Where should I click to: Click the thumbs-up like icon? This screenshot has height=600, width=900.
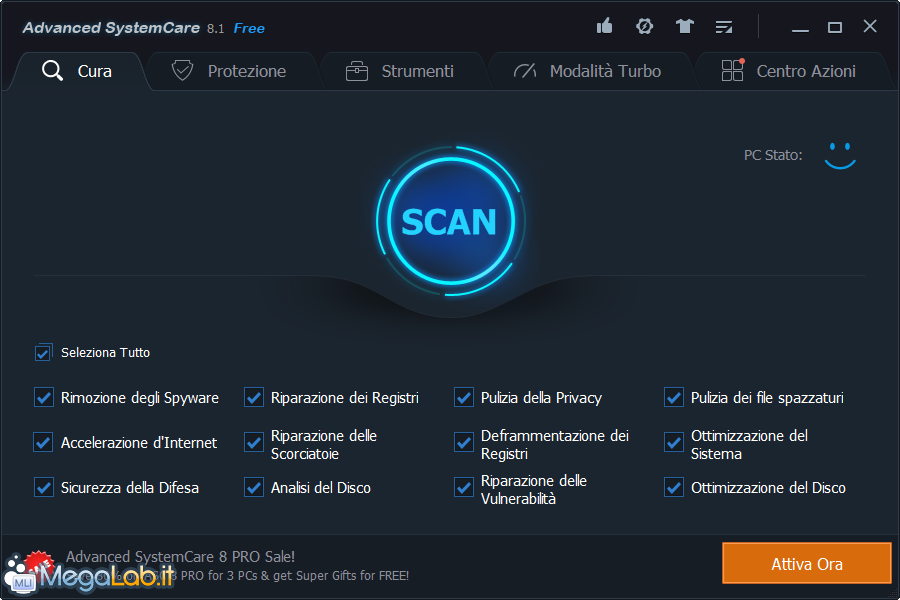click(x=604, y=26)
